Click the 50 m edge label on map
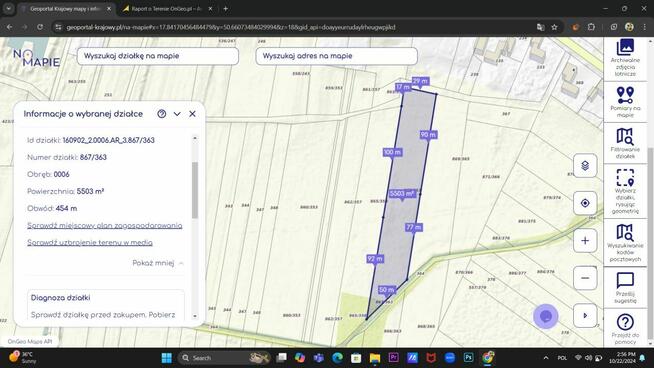 [x=387, y=290]
